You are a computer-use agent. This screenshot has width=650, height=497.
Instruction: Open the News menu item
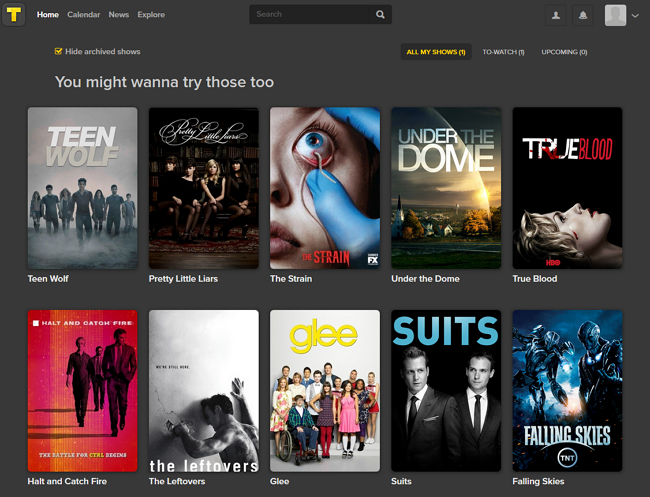pyautogui.click(x=119, y=15)
